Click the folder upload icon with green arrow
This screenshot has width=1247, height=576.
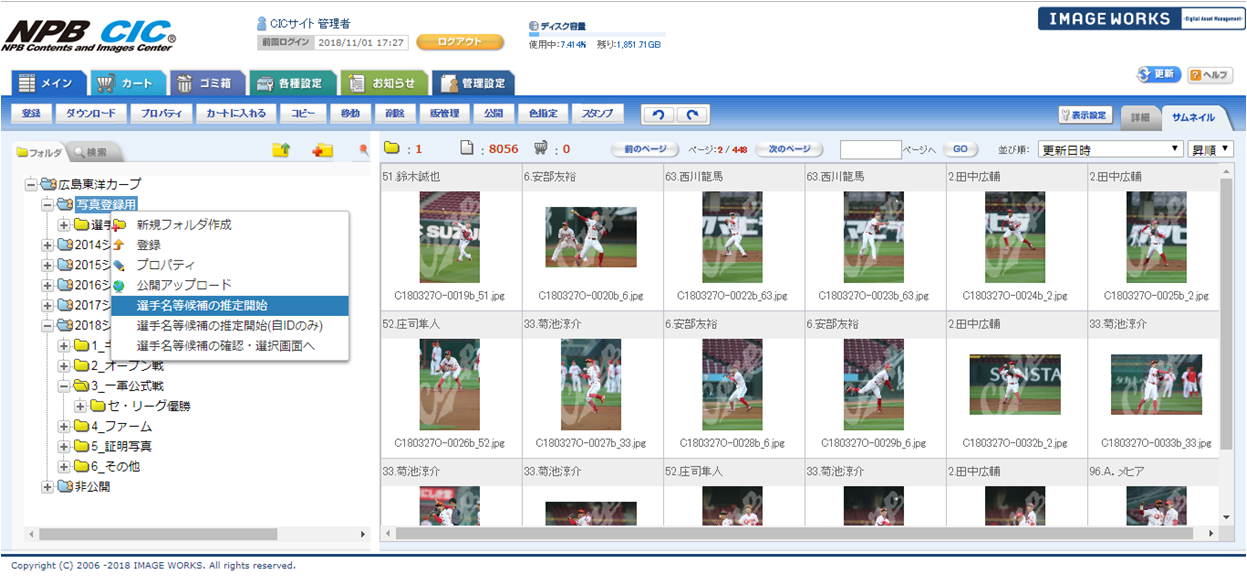point(282,150)
